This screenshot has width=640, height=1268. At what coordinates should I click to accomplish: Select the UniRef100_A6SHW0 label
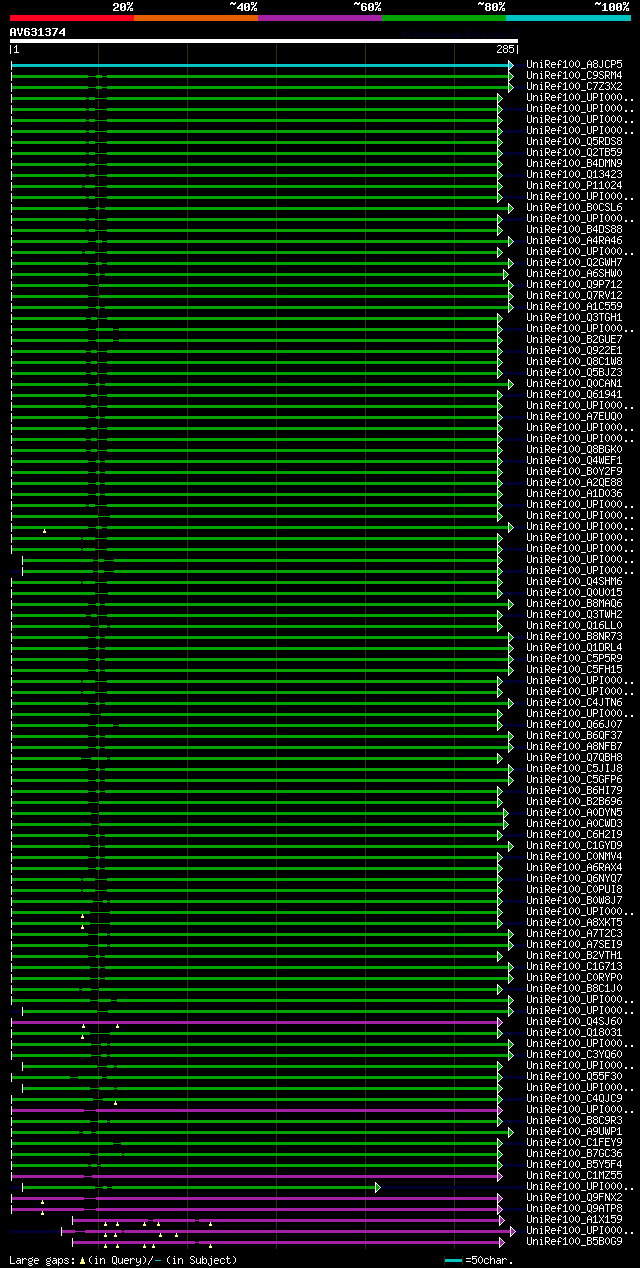tap(574, 273)
